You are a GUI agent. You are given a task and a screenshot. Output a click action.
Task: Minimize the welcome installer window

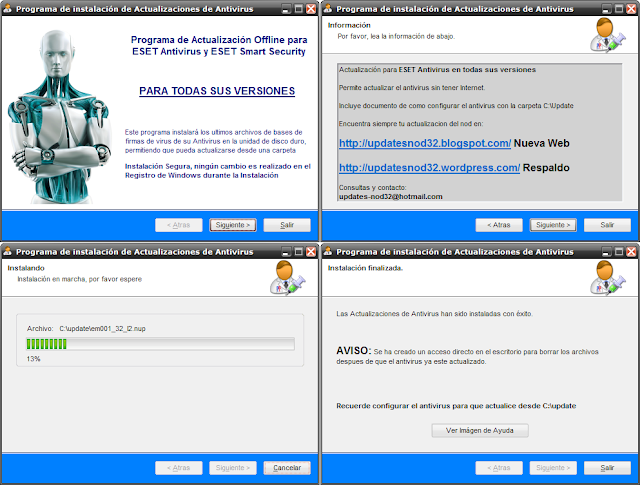tap(287, 9)
